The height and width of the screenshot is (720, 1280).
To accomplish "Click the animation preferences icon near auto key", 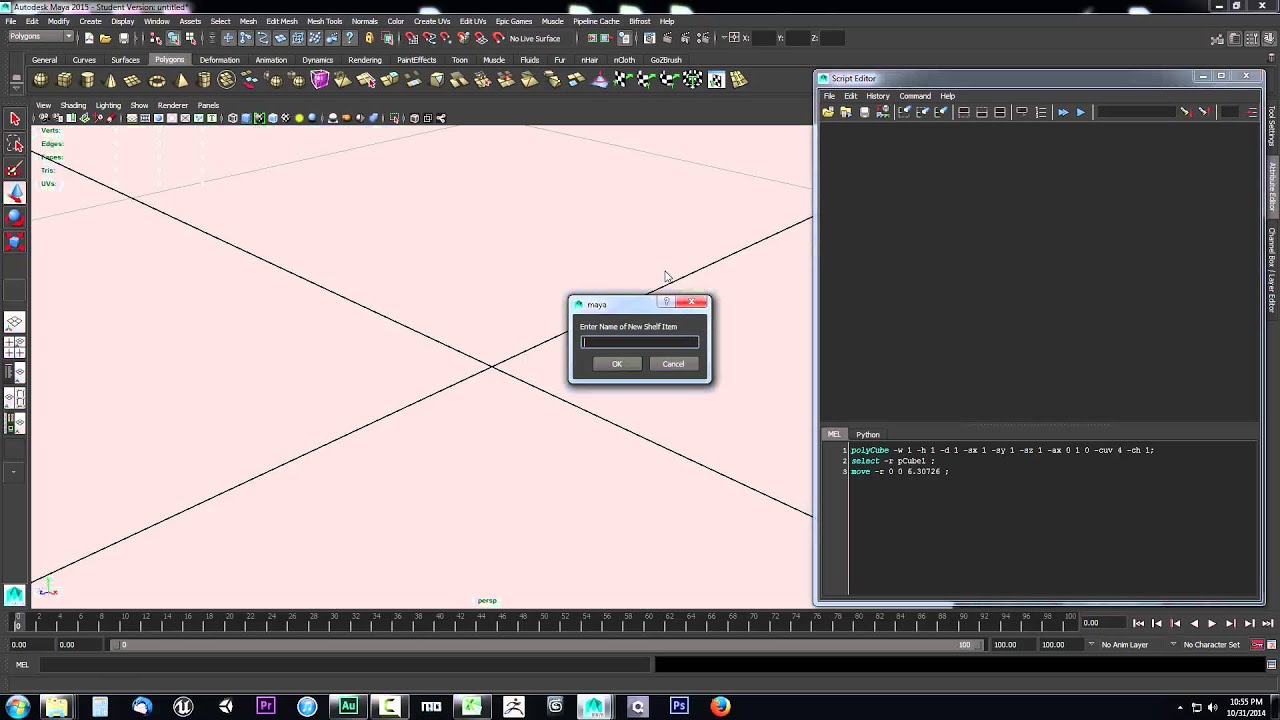I will (1272, 645).
